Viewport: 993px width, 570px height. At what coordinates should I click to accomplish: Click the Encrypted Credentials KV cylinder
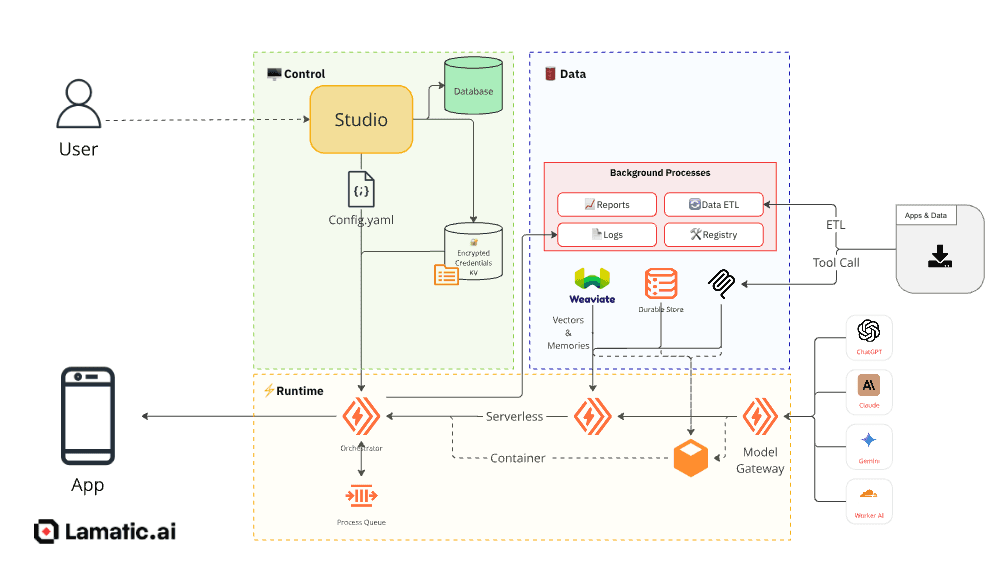[473, 251]
